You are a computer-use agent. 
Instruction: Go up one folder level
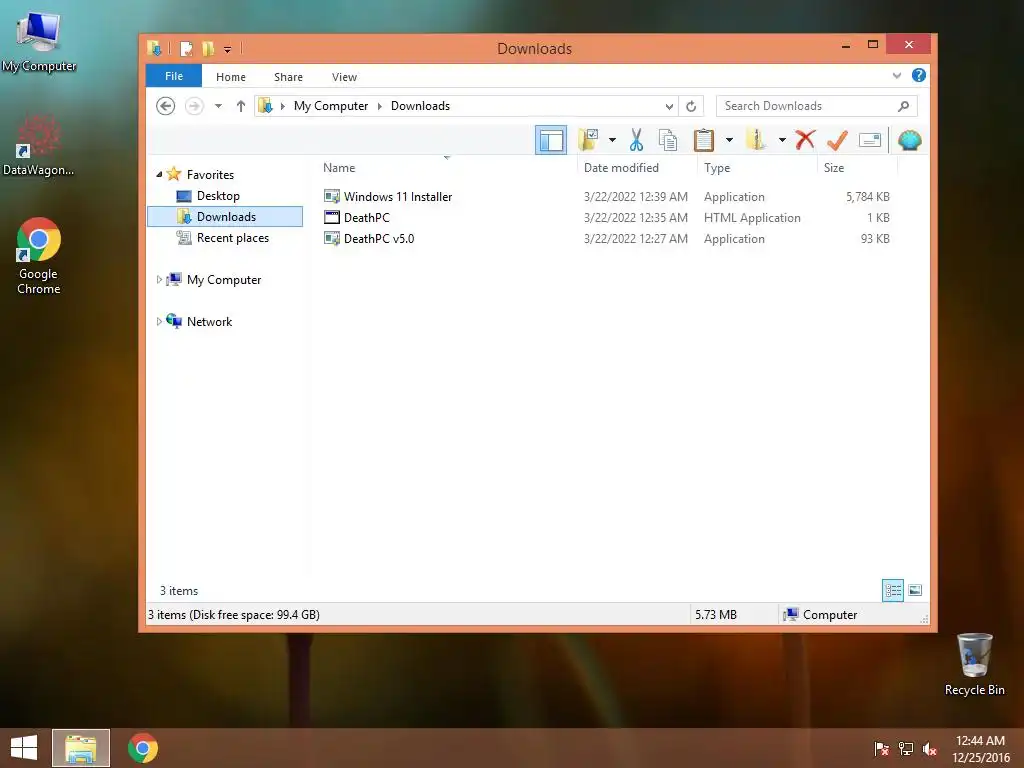[240, 106]
